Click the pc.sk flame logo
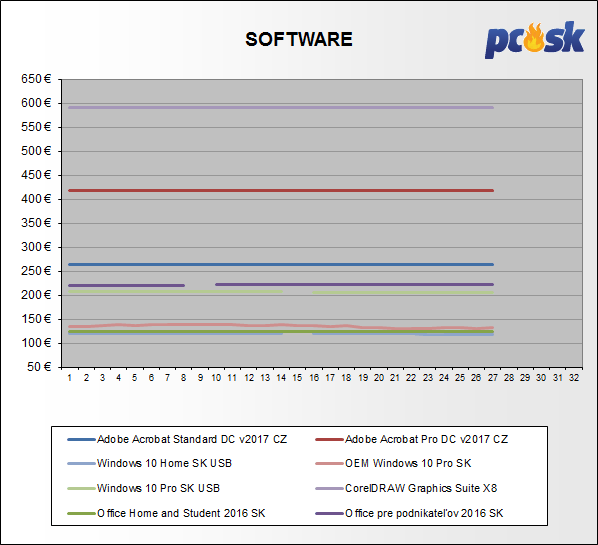 tap(535, 40)
